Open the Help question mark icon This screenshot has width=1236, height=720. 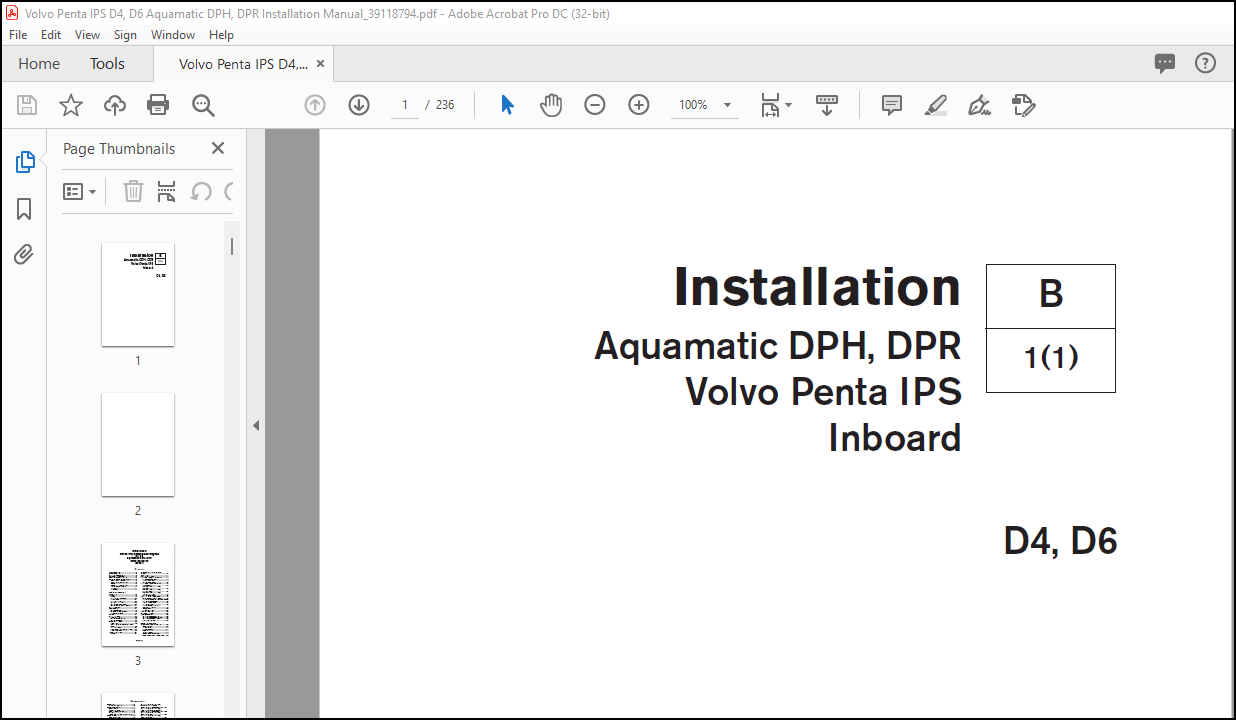[x=1206, y=63]
